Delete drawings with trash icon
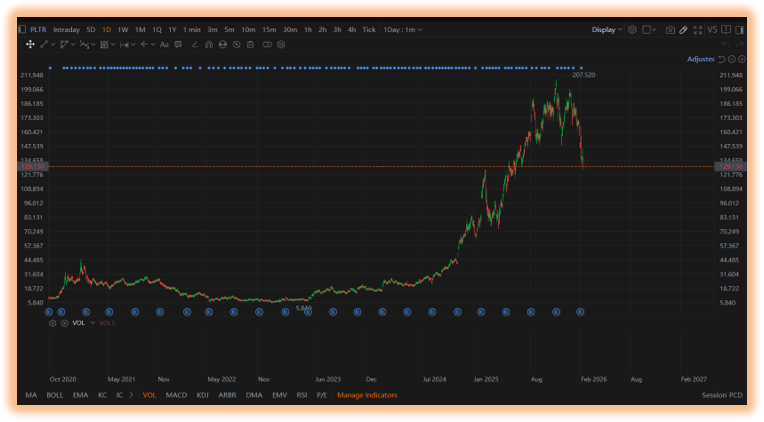Viewport: 764px width, 422px height. [x=250, y=44]
